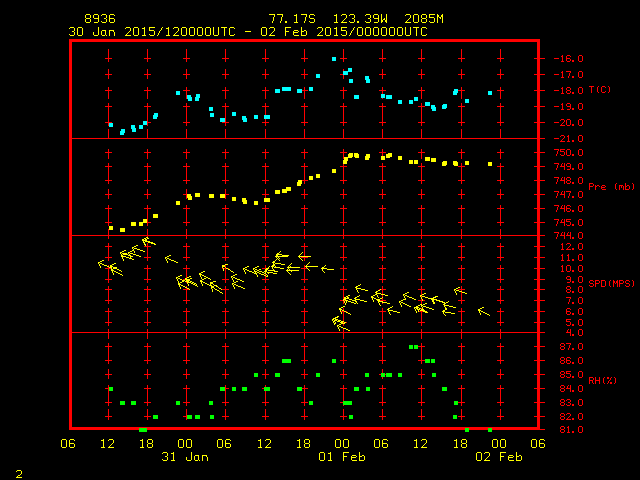The height and width of the screenshot is (480, 640).
Task: Click the 01 Feb date label
Action: pos(342,457)
